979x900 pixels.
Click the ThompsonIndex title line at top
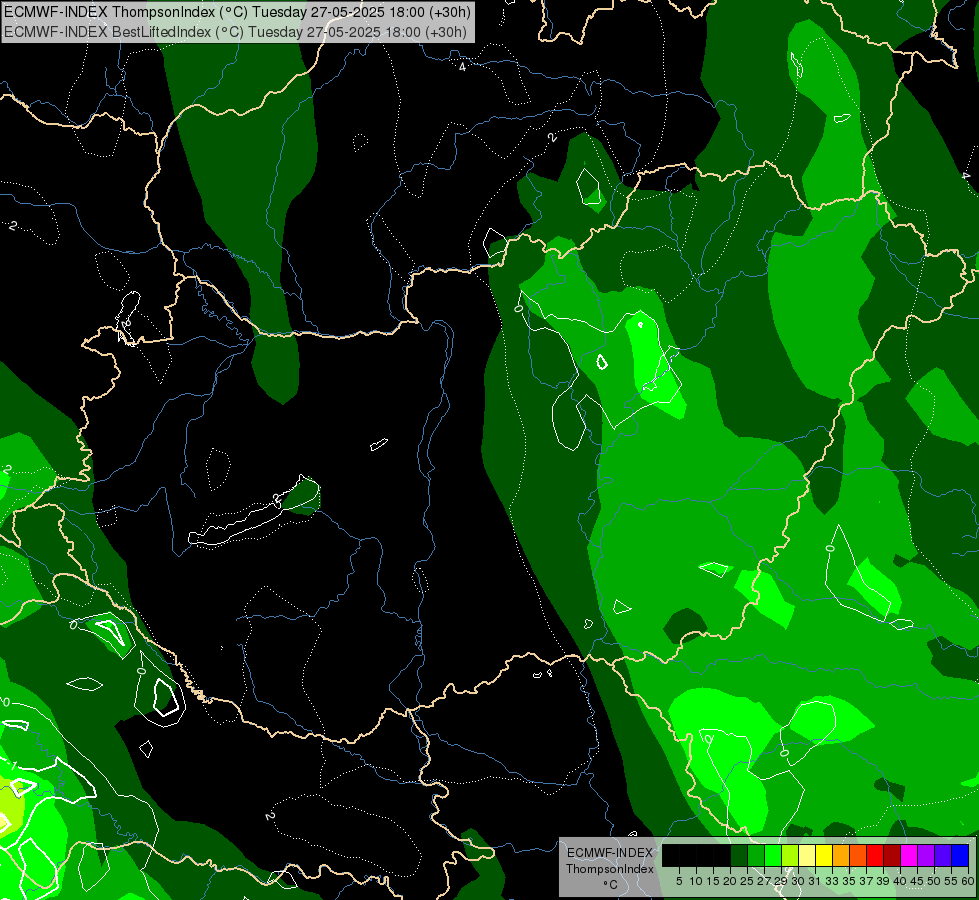pyautogui.click(x=237, y=11)
